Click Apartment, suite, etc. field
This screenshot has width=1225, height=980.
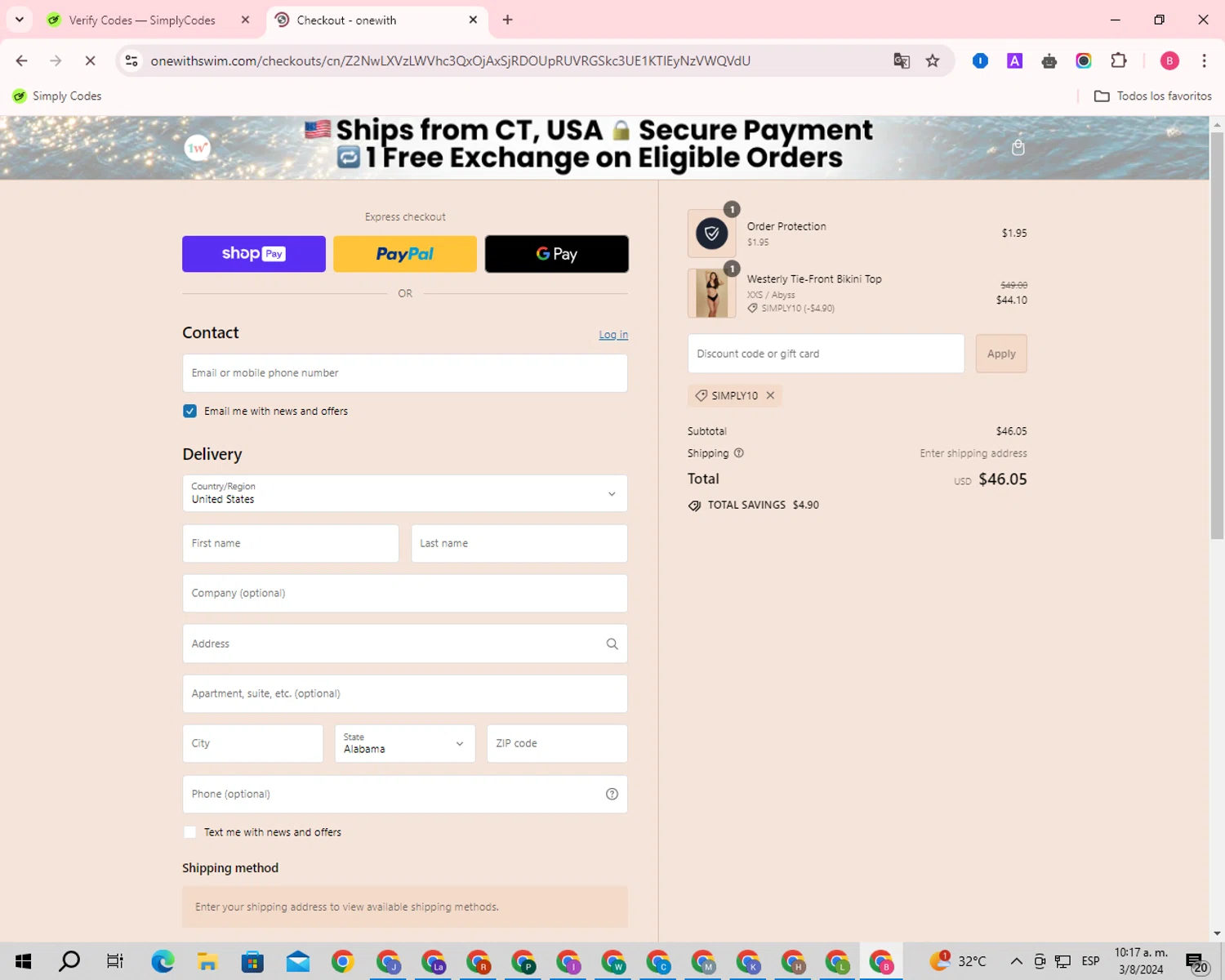click(405, 693)
